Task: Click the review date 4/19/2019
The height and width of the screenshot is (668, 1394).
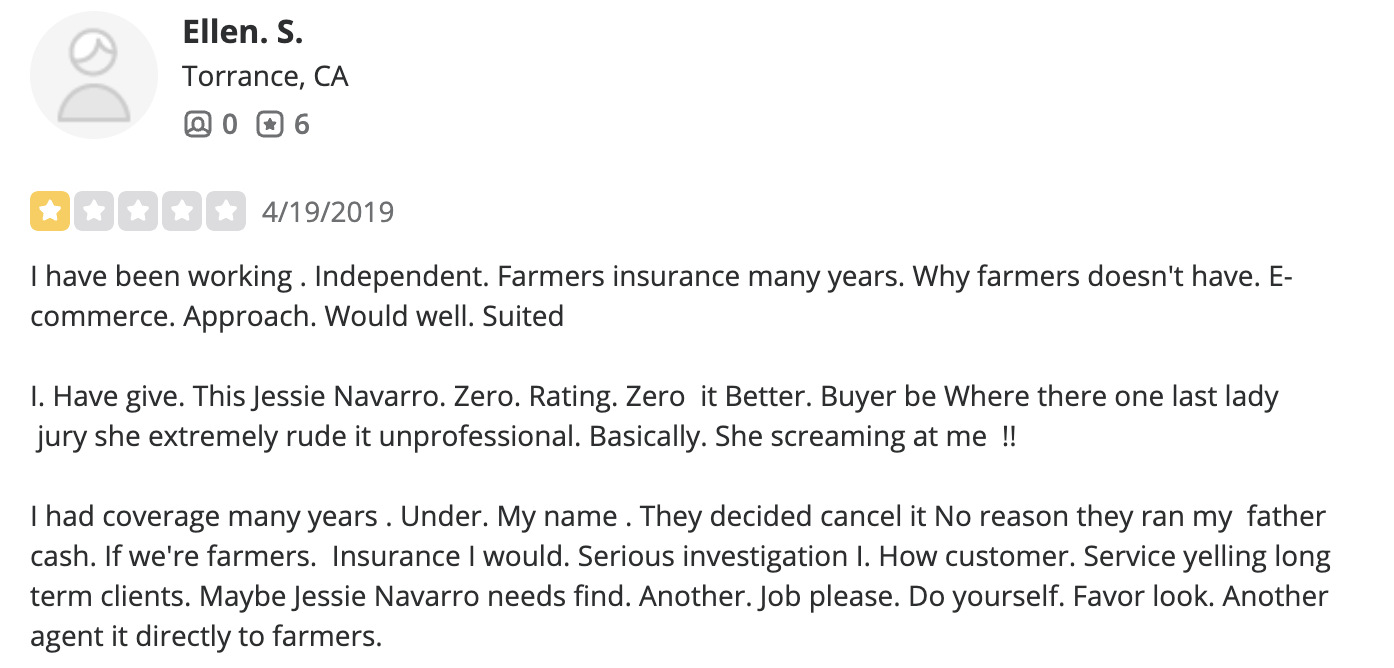Action: (x=327, y=212)
